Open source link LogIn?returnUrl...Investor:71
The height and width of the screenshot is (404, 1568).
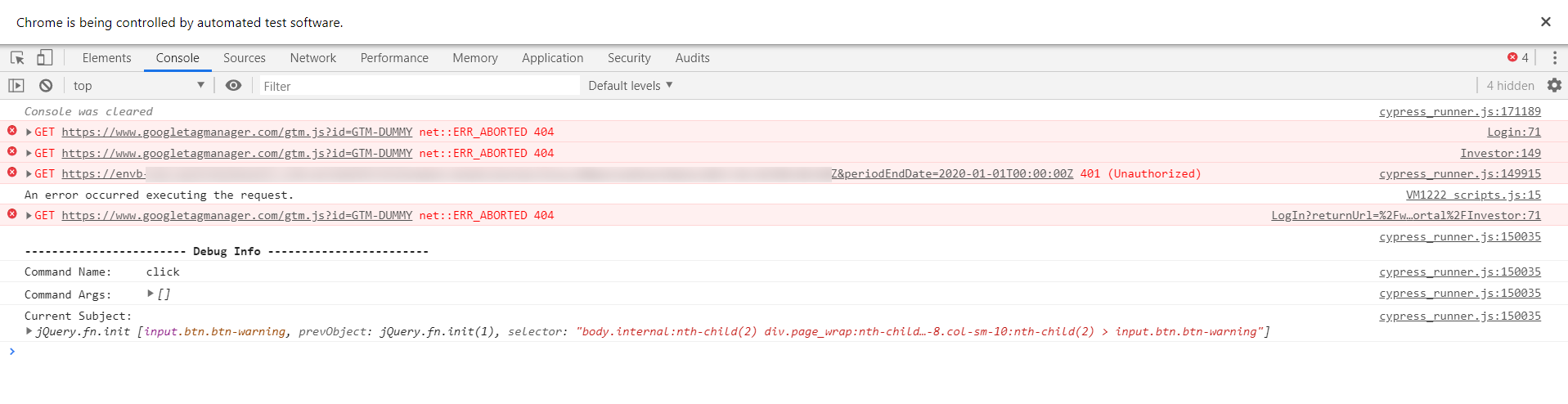[x=1406, y=216]
